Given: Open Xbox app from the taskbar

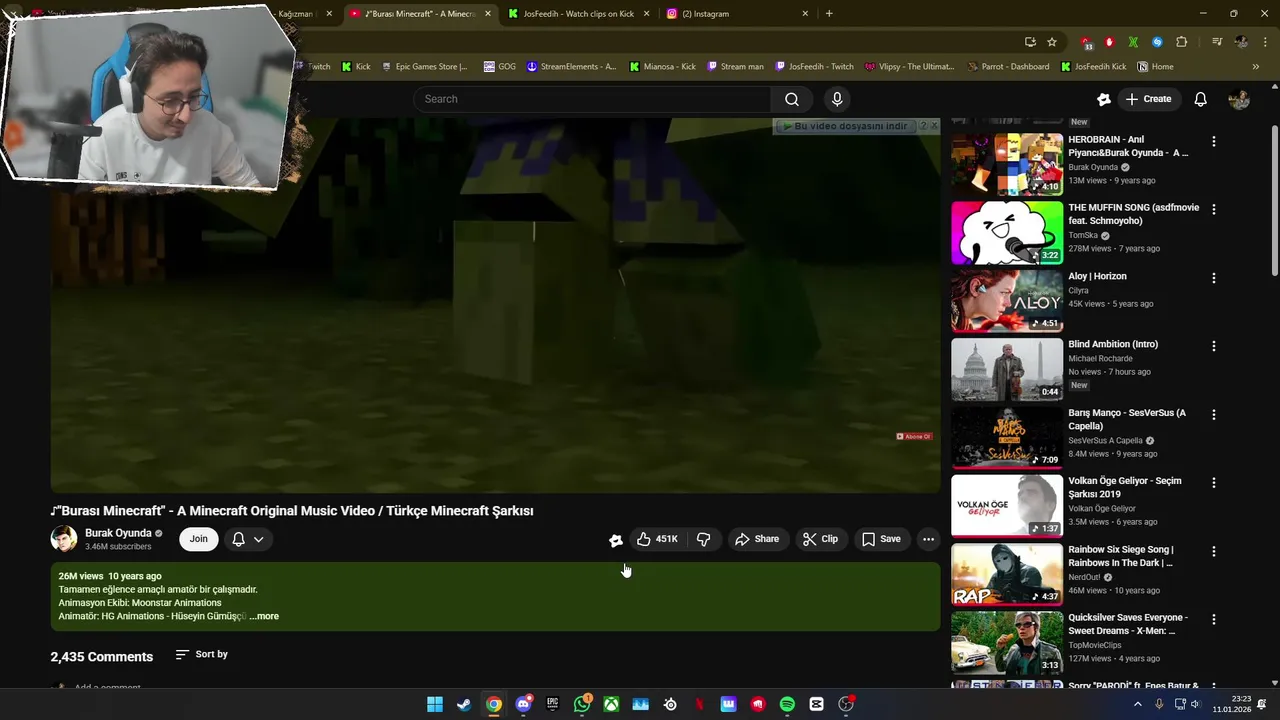Looking at the screenshot, I should [x=611, y=704].
